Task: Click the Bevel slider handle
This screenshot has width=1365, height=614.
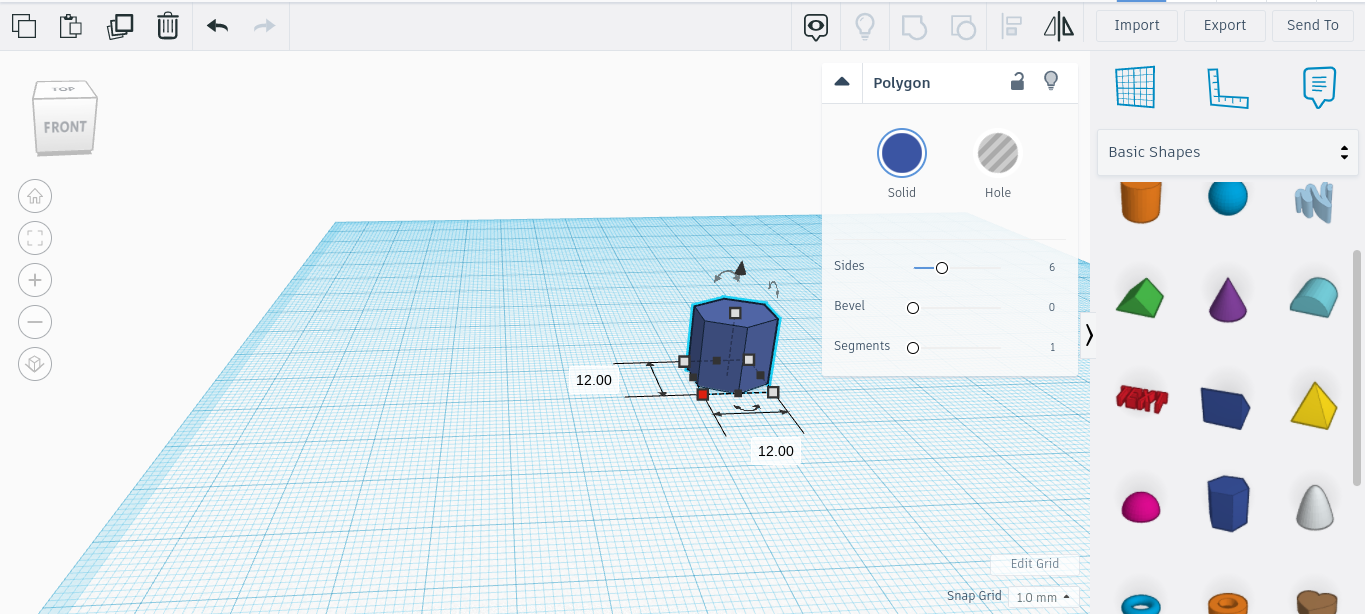Action: tap(913, 308)
